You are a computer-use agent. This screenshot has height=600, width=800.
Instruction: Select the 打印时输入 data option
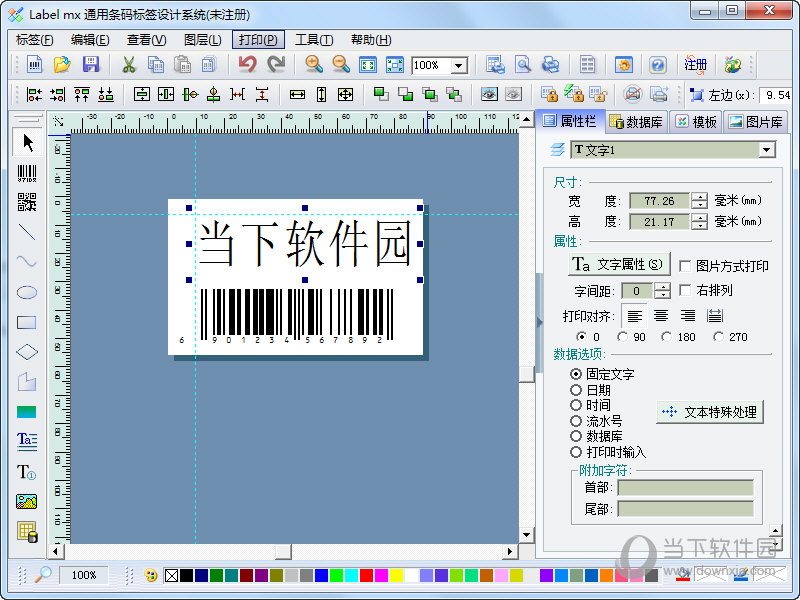(x=576, y=452)
